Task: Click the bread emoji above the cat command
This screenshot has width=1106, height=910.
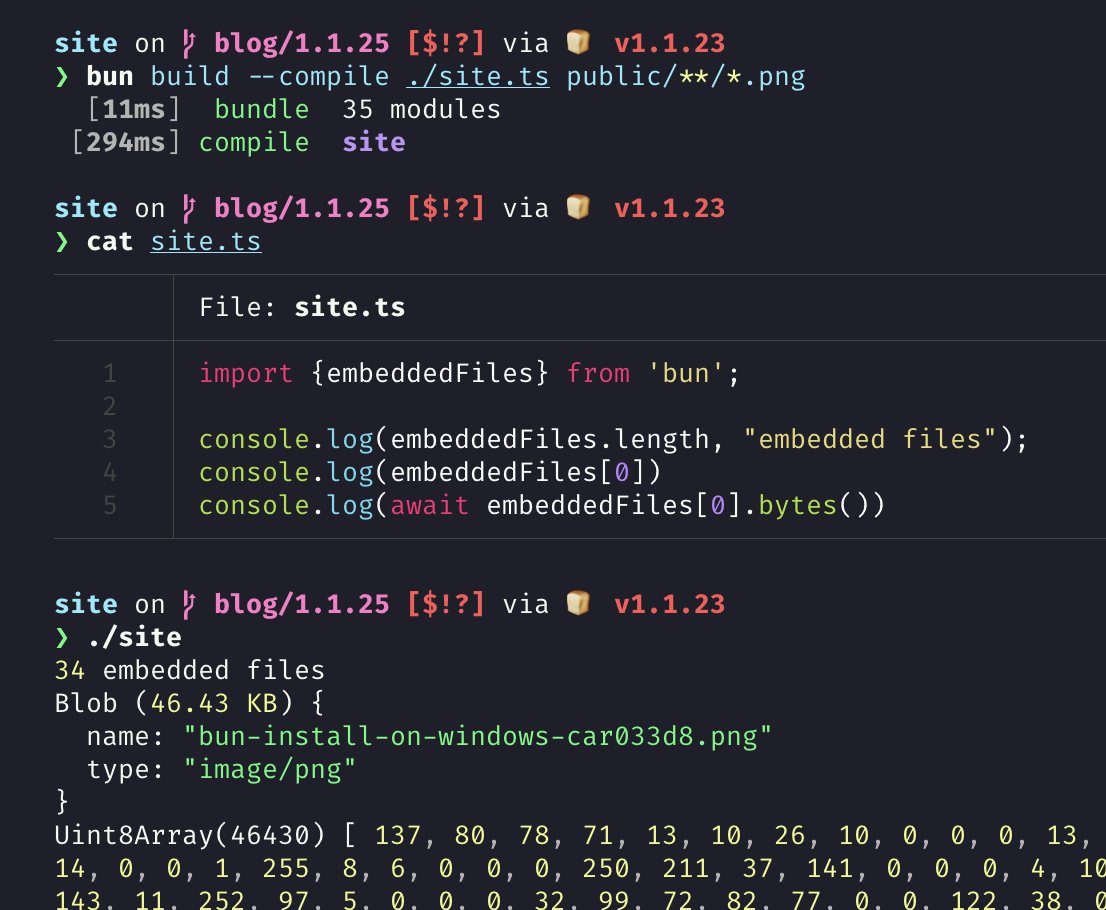Action: (x=578, y=207)
